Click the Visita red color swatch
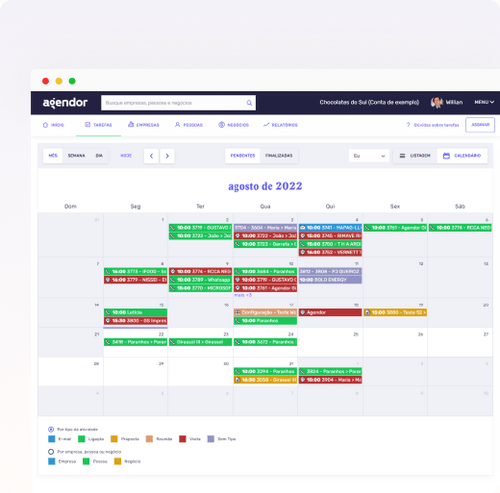 pyautogui.click(x=182, y=439)
